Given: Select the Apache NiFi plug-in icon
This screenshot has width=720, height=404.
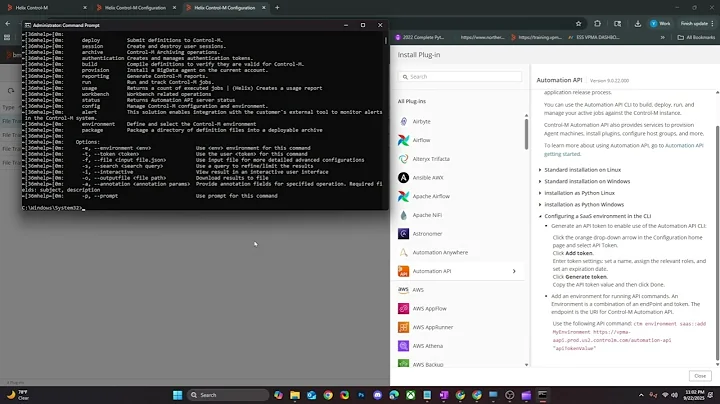Looking at the screenshot, I should (x=403, y=215).
